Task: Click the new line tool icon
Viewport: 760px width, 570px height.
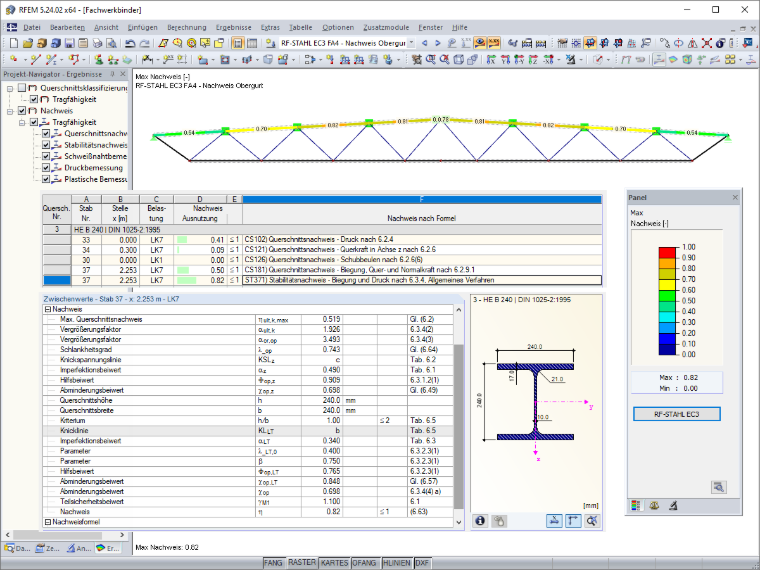Action: pyautogui.click(x=35, y=60)
